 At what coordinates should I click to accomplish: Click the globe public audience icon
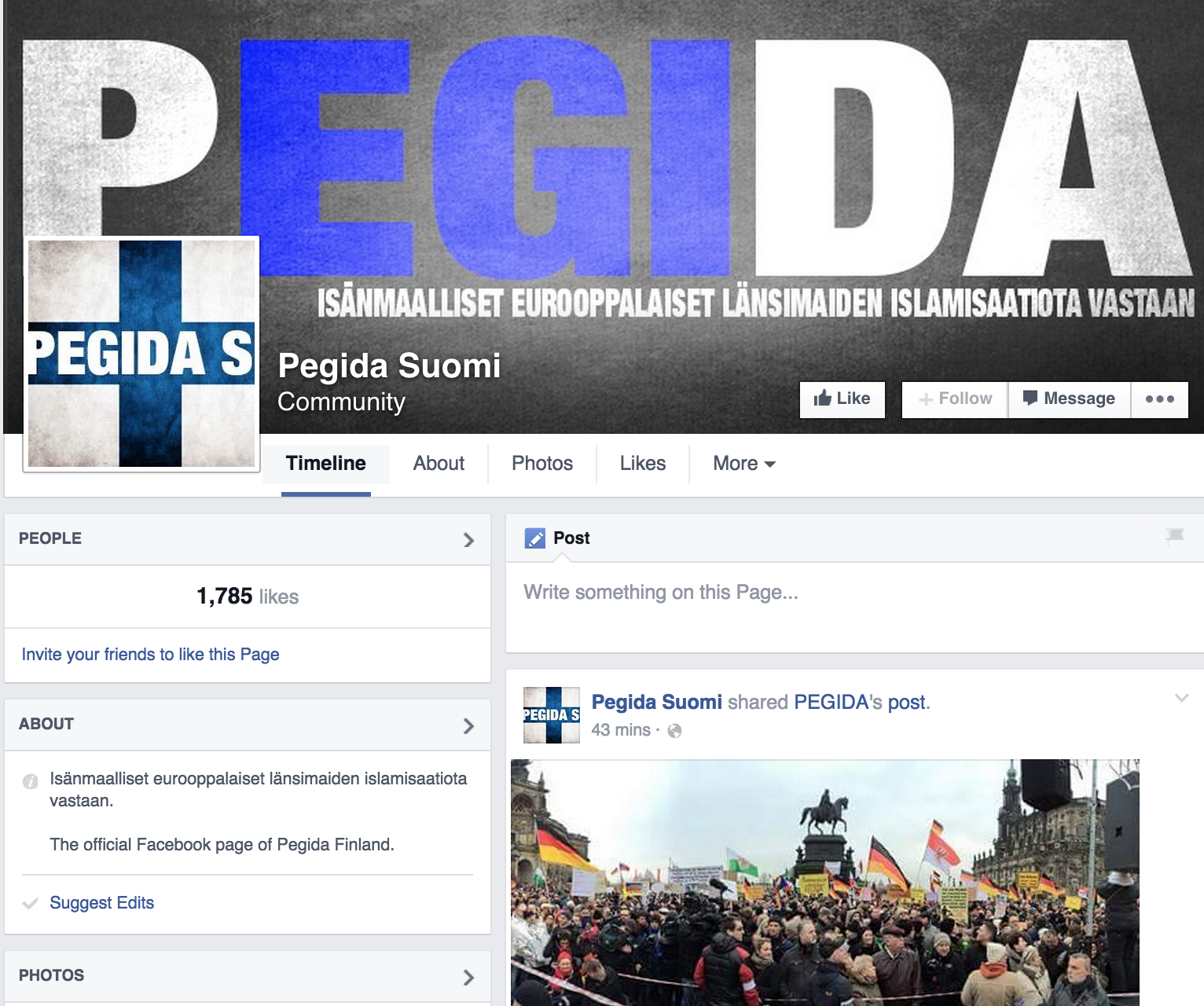coord(674,731)
